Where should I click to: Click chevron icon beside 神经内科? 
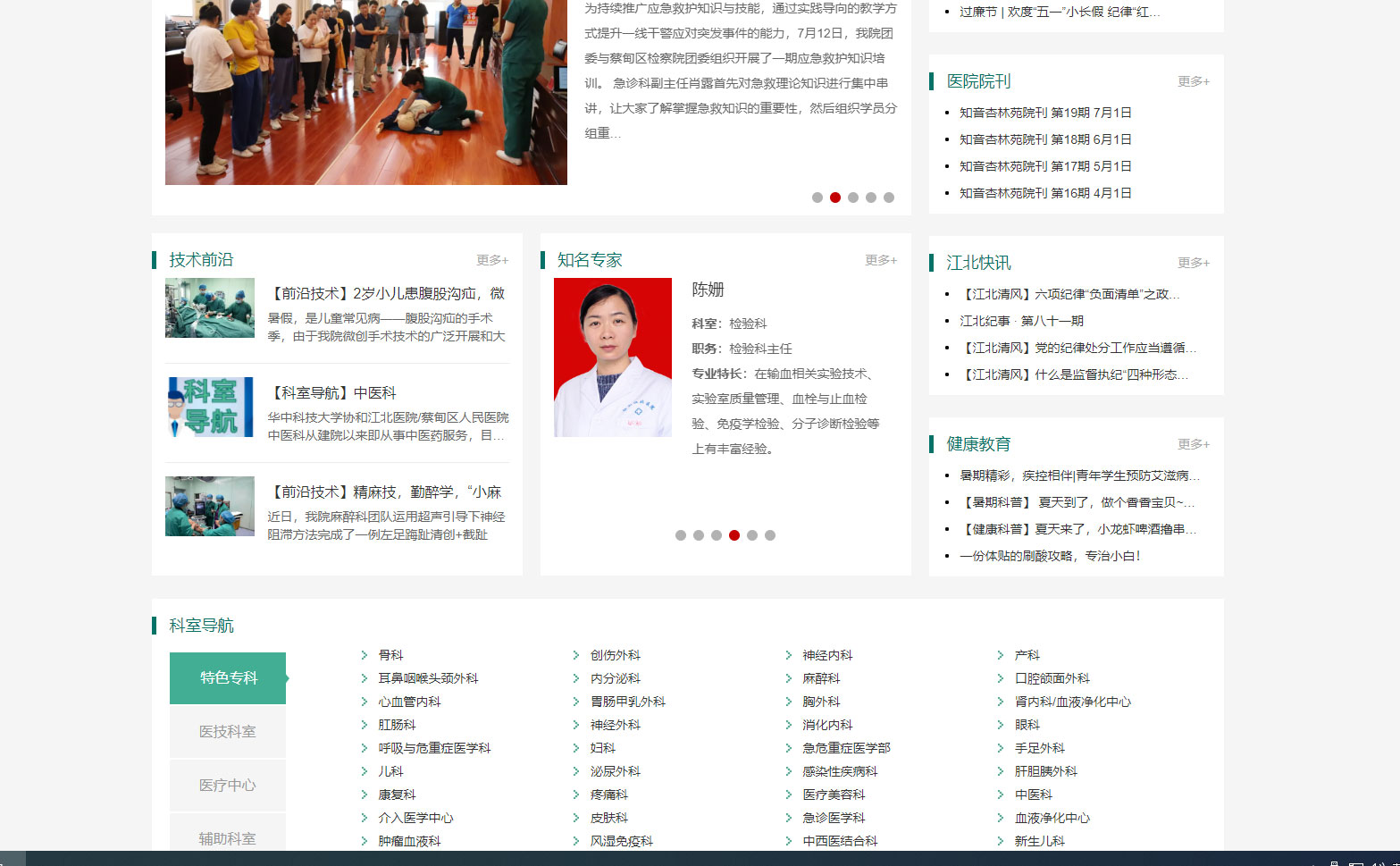point(789,655)
